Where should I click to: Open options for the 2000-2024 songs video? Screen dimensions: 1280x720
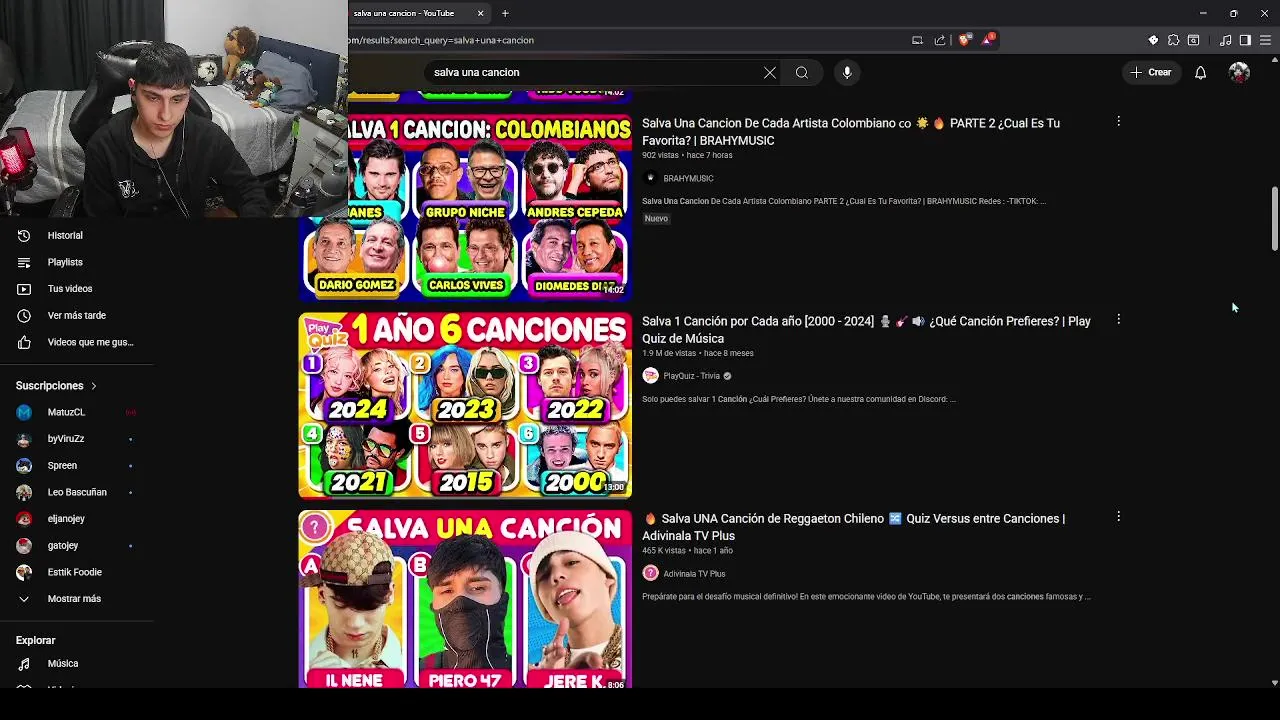1118,319
